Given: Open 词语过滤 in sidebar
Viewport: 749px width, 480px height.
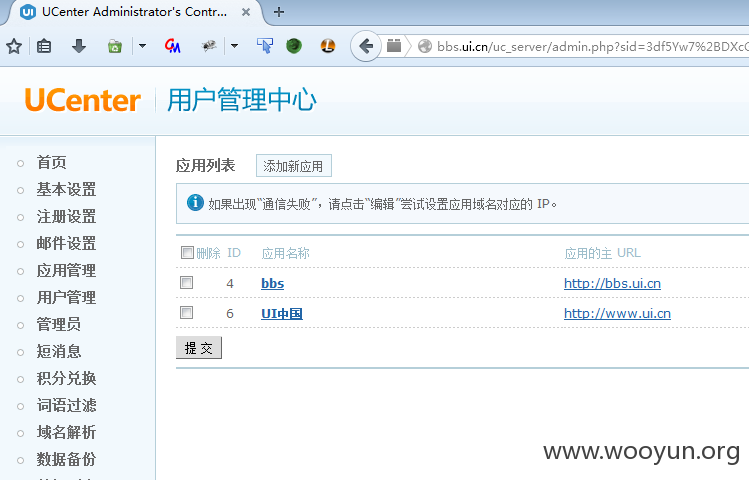Looking at the screenshot, I should coord(66,405).
